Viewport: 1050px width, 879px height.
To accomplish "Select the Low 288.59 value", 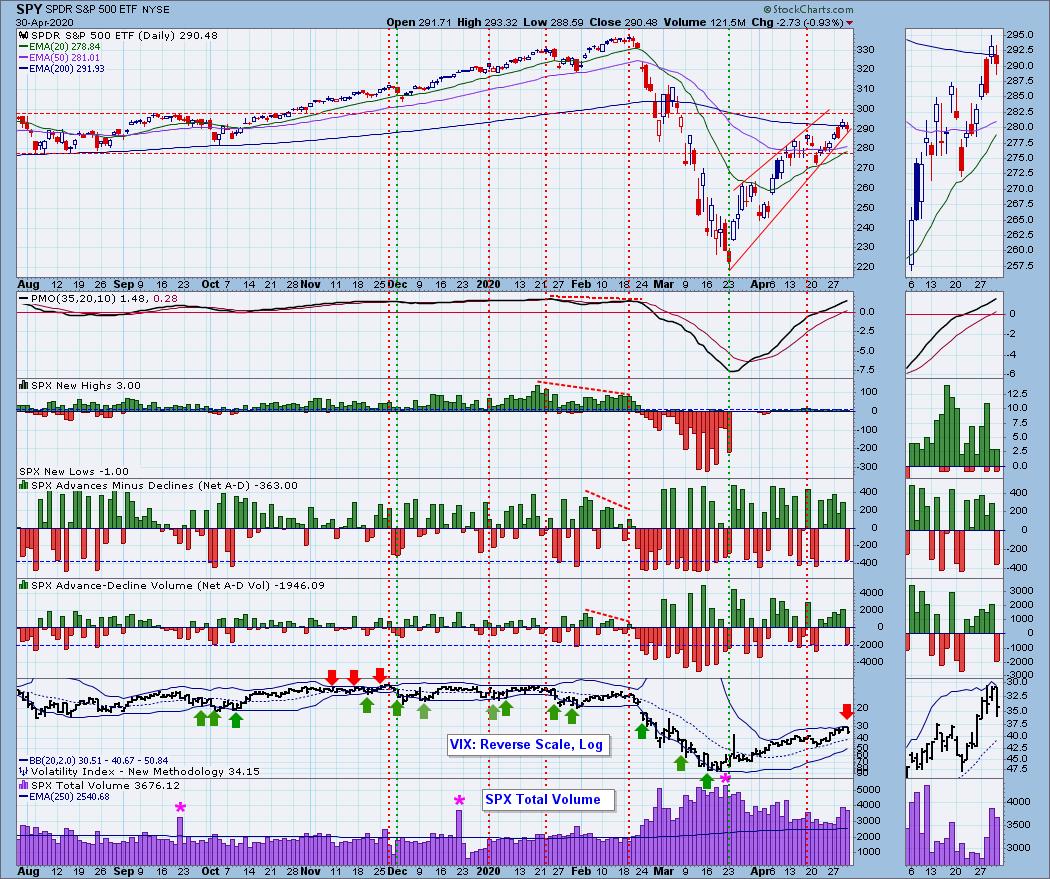I will click(x=554, y=22).
